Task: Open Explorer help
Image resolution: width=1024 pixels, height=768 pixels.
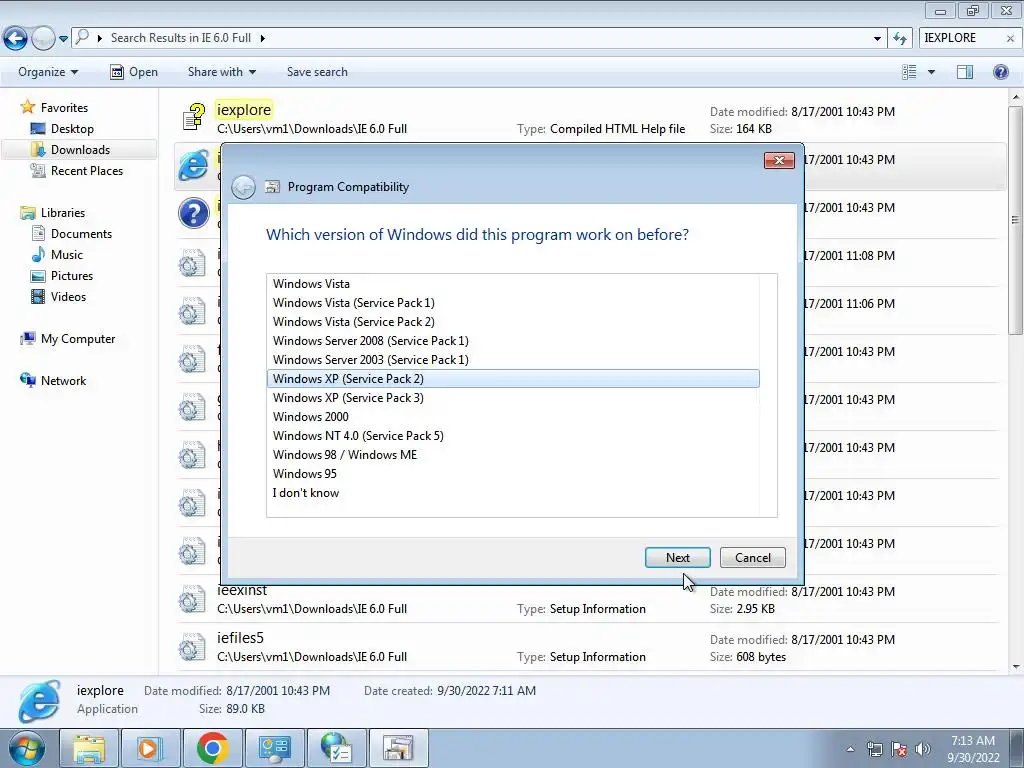Action: pyautogui.click(x=1000, y=72)
